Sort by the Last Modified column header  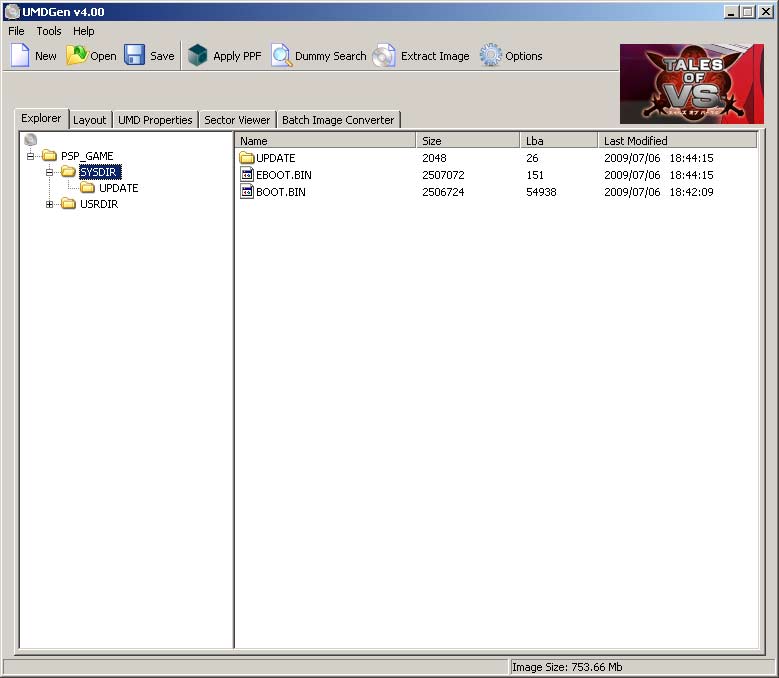pyautogui.click(x=678, y=141)
